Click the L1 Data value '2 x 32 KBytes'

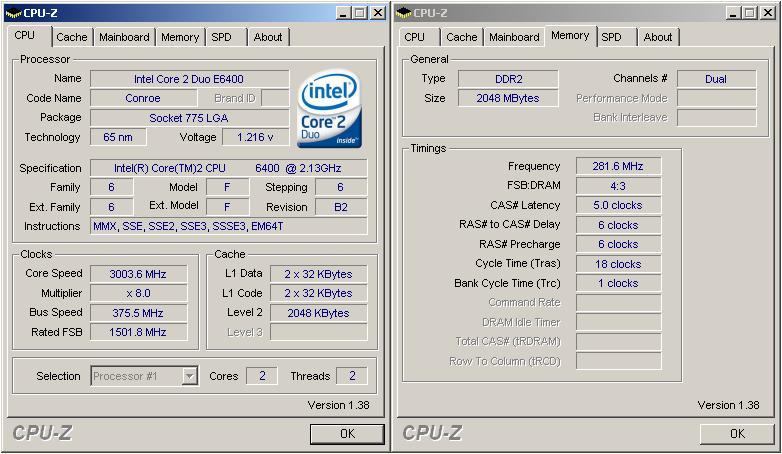coord(318,274)
